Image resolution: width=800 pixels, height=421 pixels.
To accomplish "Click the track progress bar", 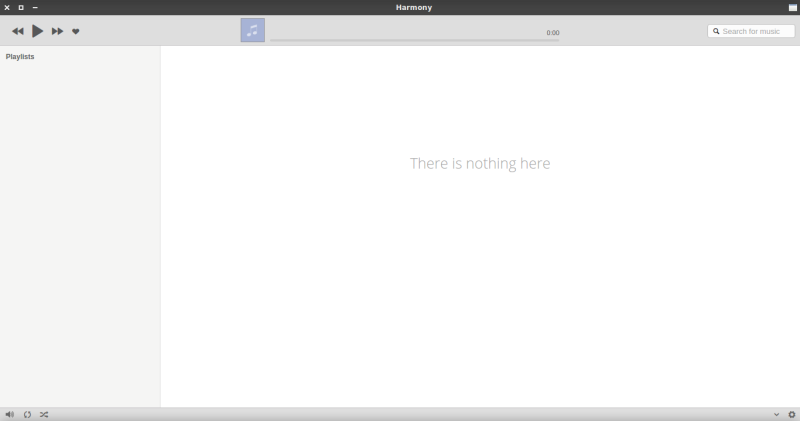I will [x=414, y=40].
